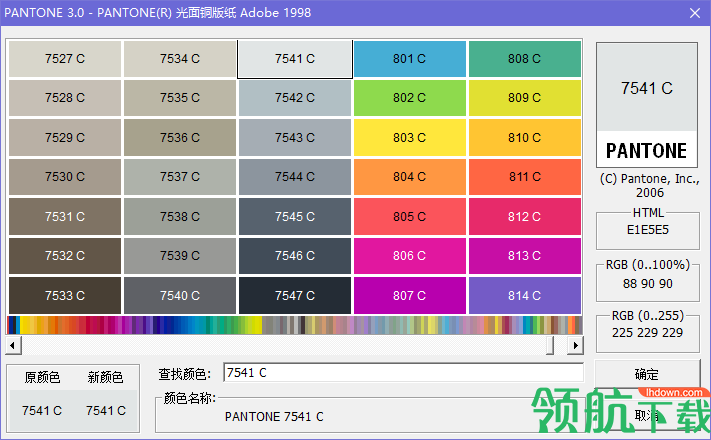This screenshot has height=440, width=711.
Task: Select the magenta 806 C swatch
Action: pyautogui.click(x=410, y=256)
